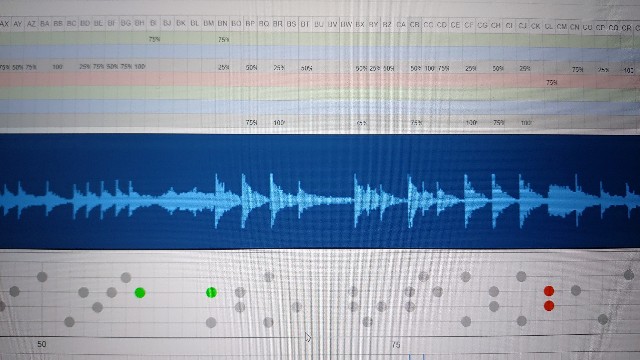The height and width of the screenshot is (360, 640).
Task: Click the timeline marker labeled 75
Action: point(396,345)
